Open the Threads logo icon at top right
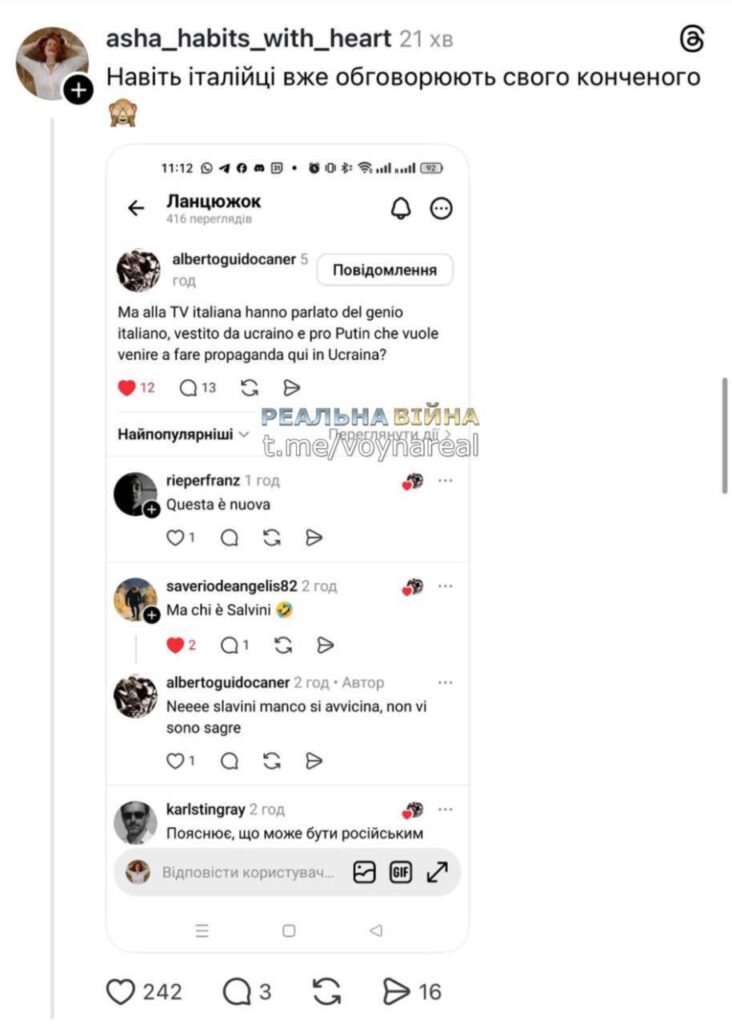This screenshot has height=1024, width=732. (x=692, y=39)
